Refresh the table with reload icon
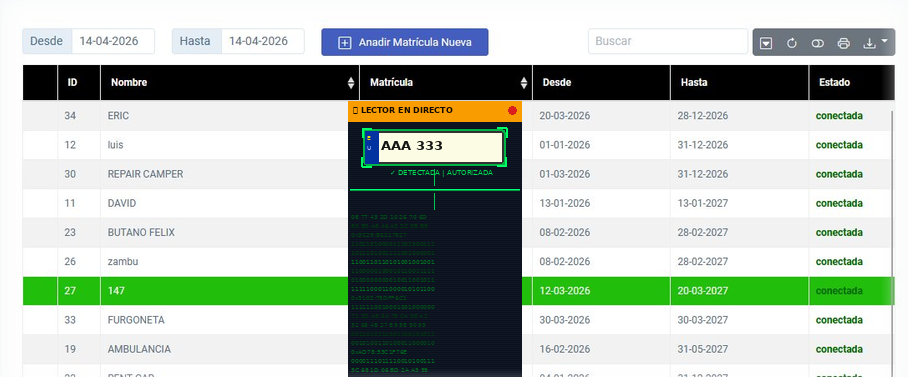908x377 pixels. 792,43
